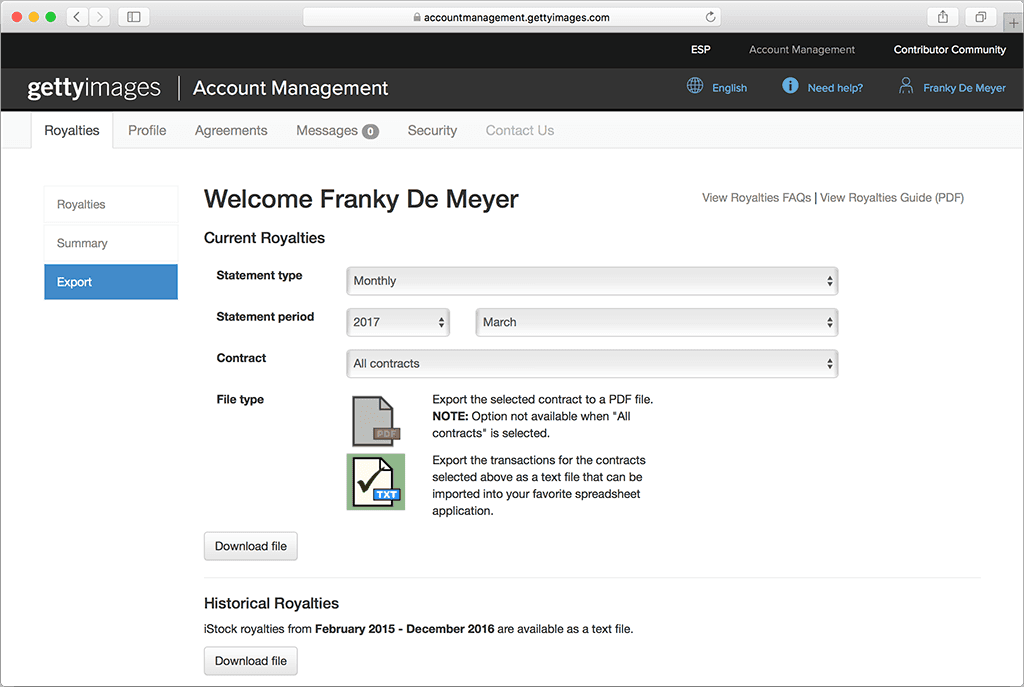Open View Royalties Guide (PDF) link
Image resolution: width=1024 pixels, height=687 pixels.
coord(892,198)
